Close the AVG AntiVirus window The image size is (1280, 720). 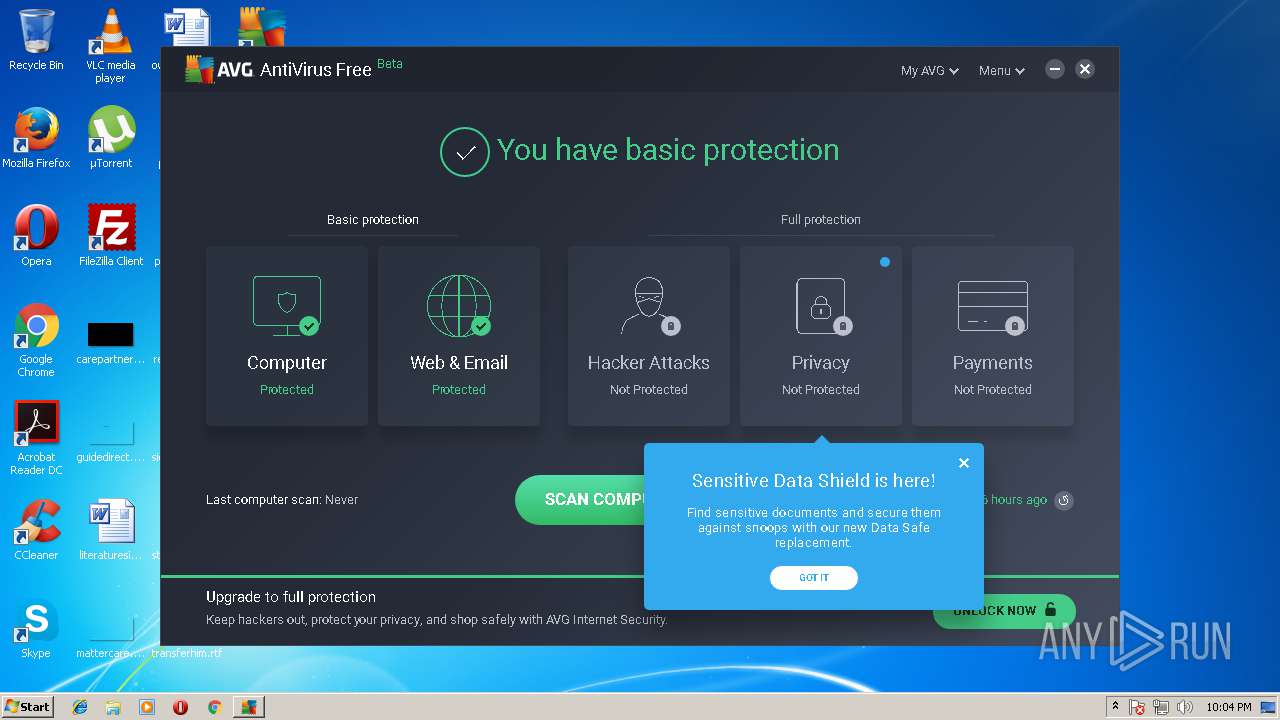[x=1085, y=69]
